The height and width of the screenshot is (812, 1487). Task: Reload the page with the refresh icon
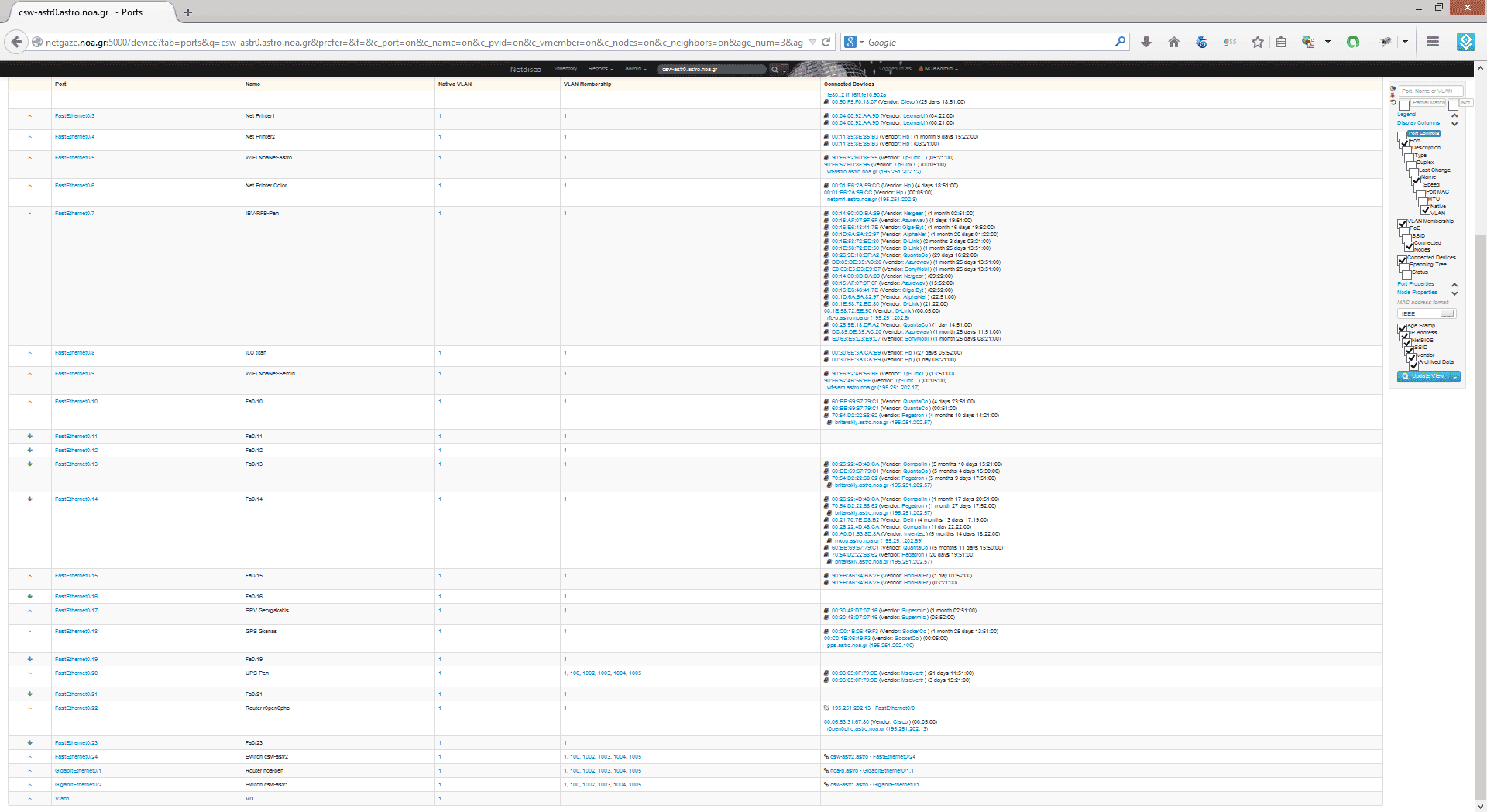(x=826, y=43)
